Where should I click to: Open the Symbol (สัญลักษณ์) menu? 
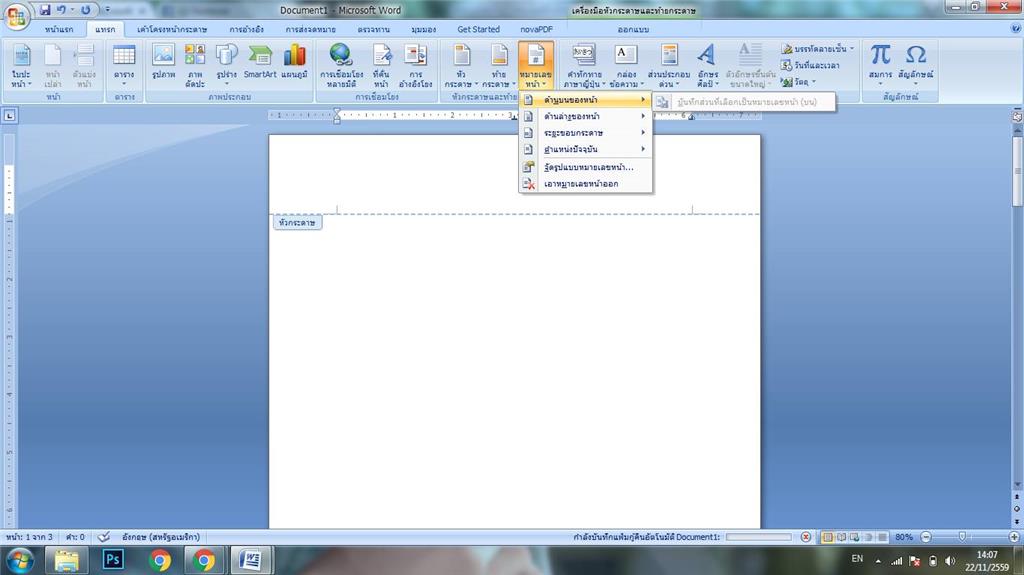pyautogui.click(x=916, y=66)
